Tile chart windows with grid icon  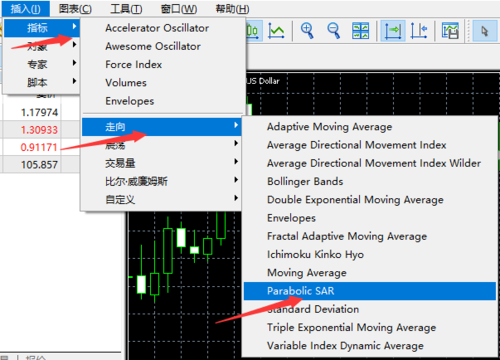point(360,31)
